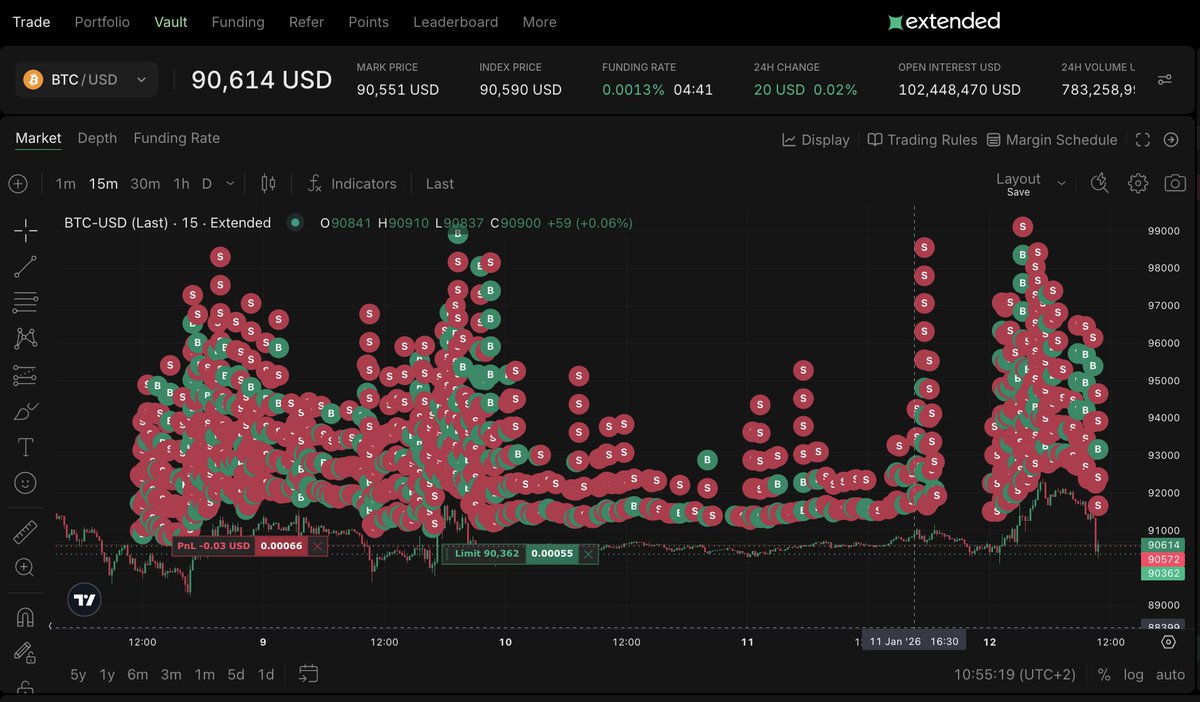Click the TradingView logo
The height and width of the screenshot is (702, 1200).
[85, 600]
